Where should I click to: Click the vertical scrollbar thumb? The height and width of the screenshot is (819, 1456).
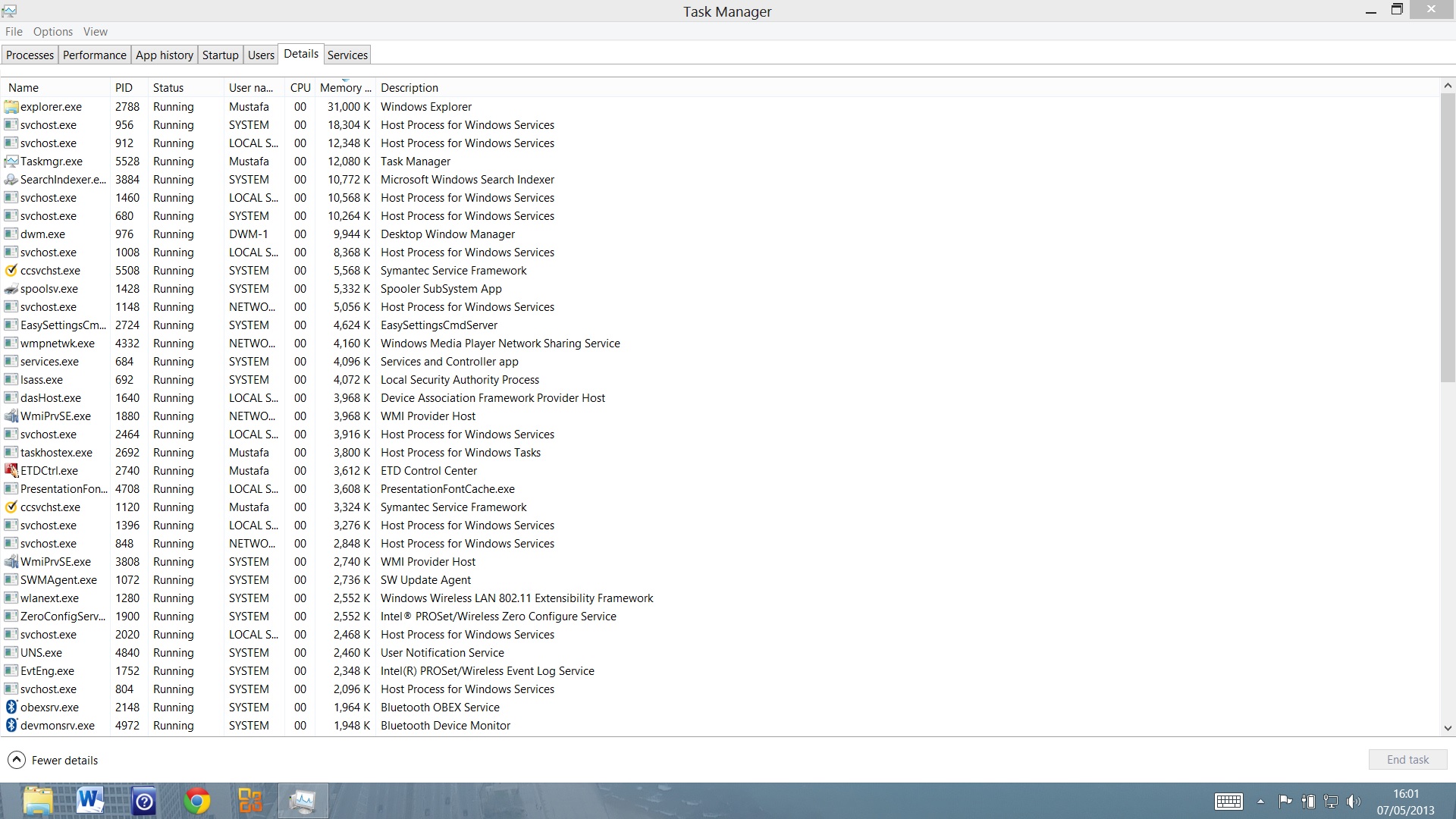click(1447, 238)
